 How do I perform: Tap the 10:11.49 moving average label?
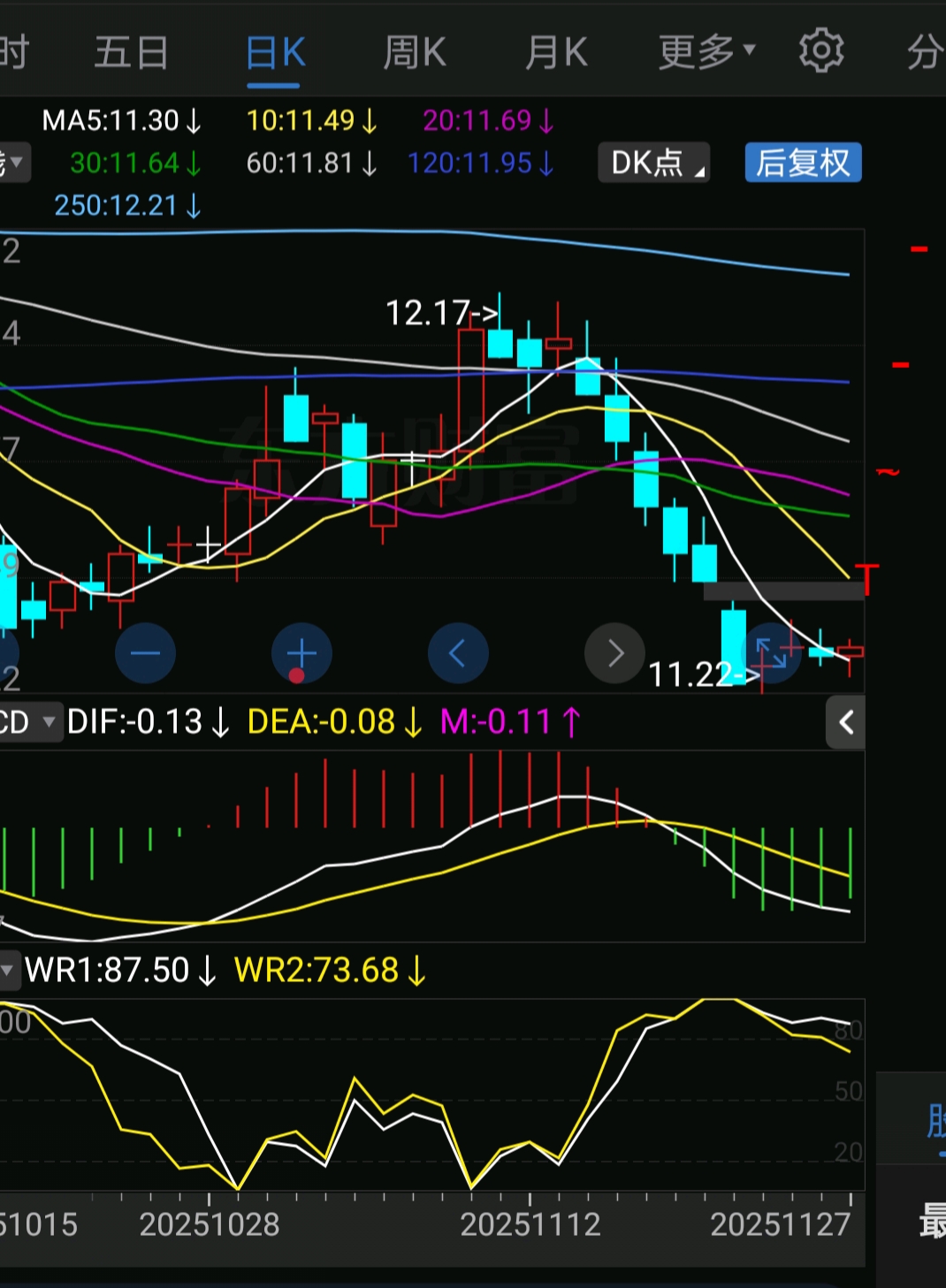coord(311,120)
